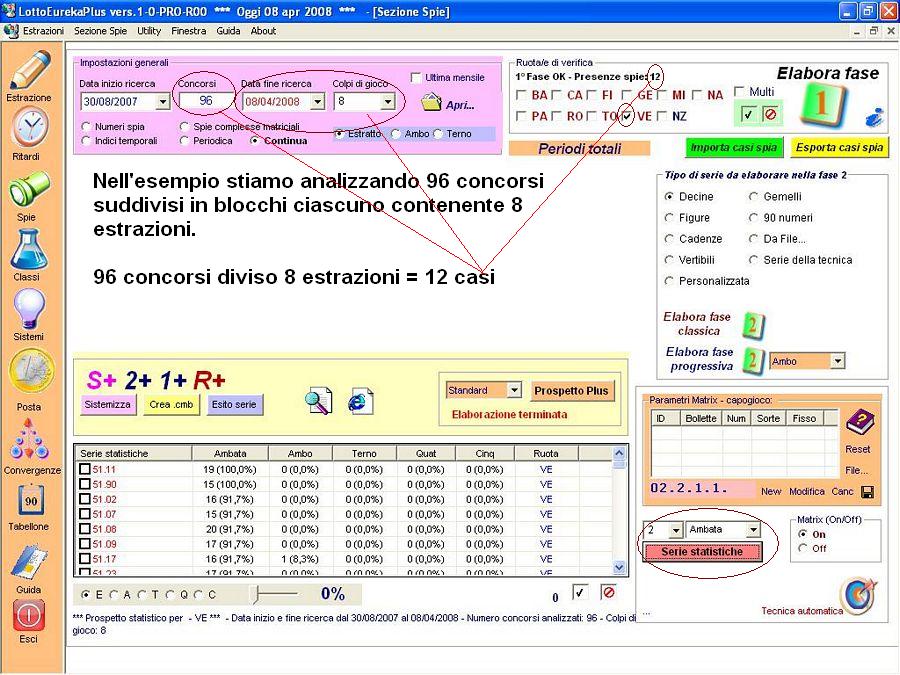Click the Esci power icon

(29, 615)
